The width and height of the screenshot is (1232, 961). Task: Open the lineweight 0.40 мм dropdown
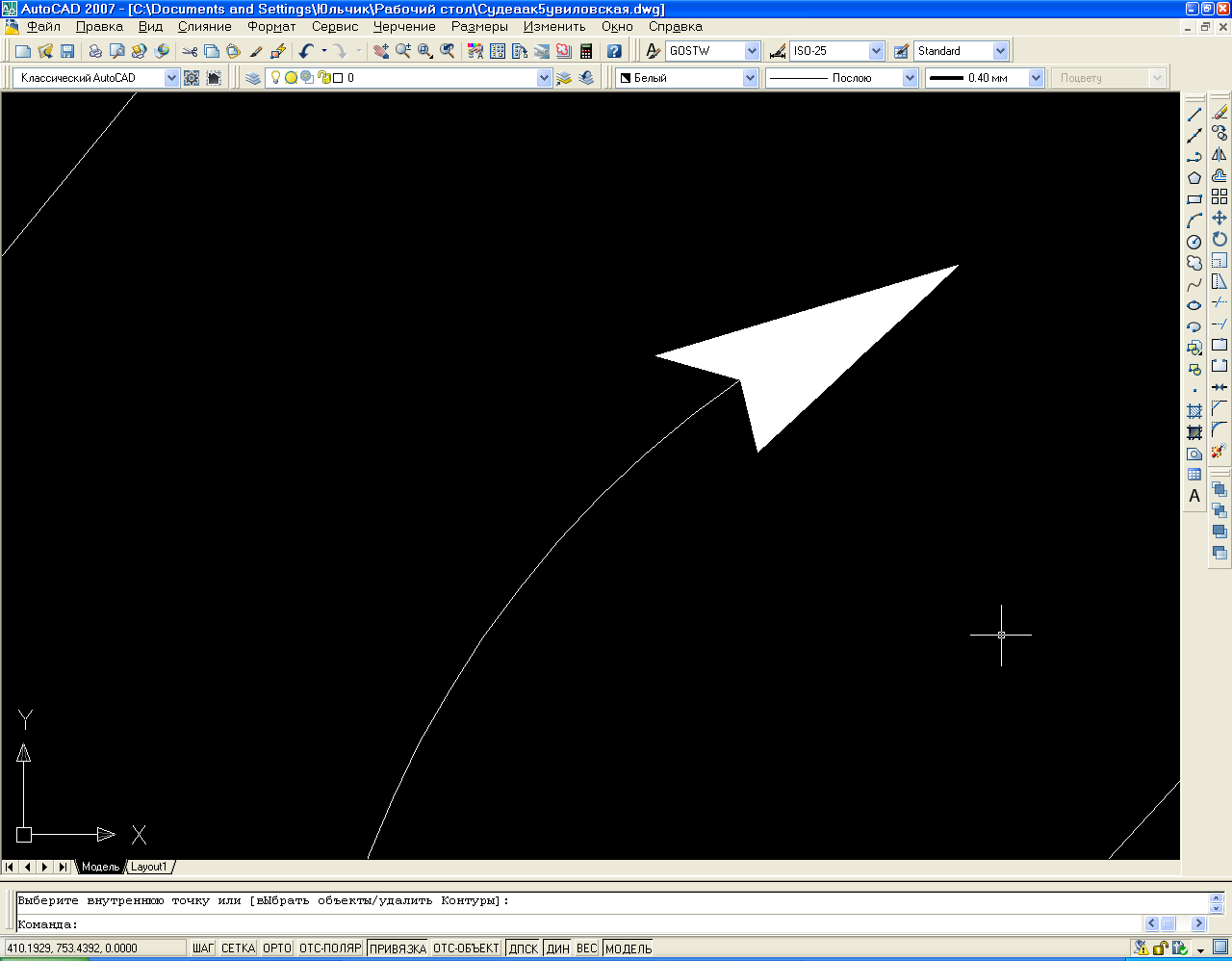(x=1036, y=78)
